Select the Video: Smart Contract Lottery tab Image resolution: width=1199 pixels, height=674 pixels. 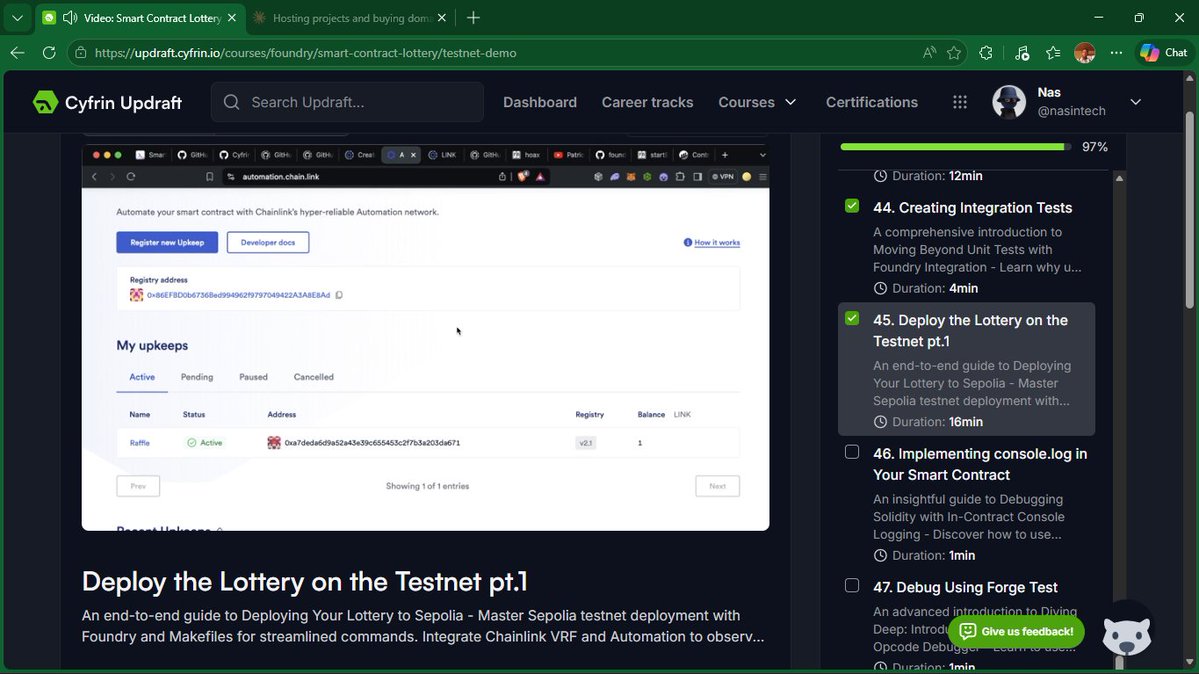pos(142,18)
